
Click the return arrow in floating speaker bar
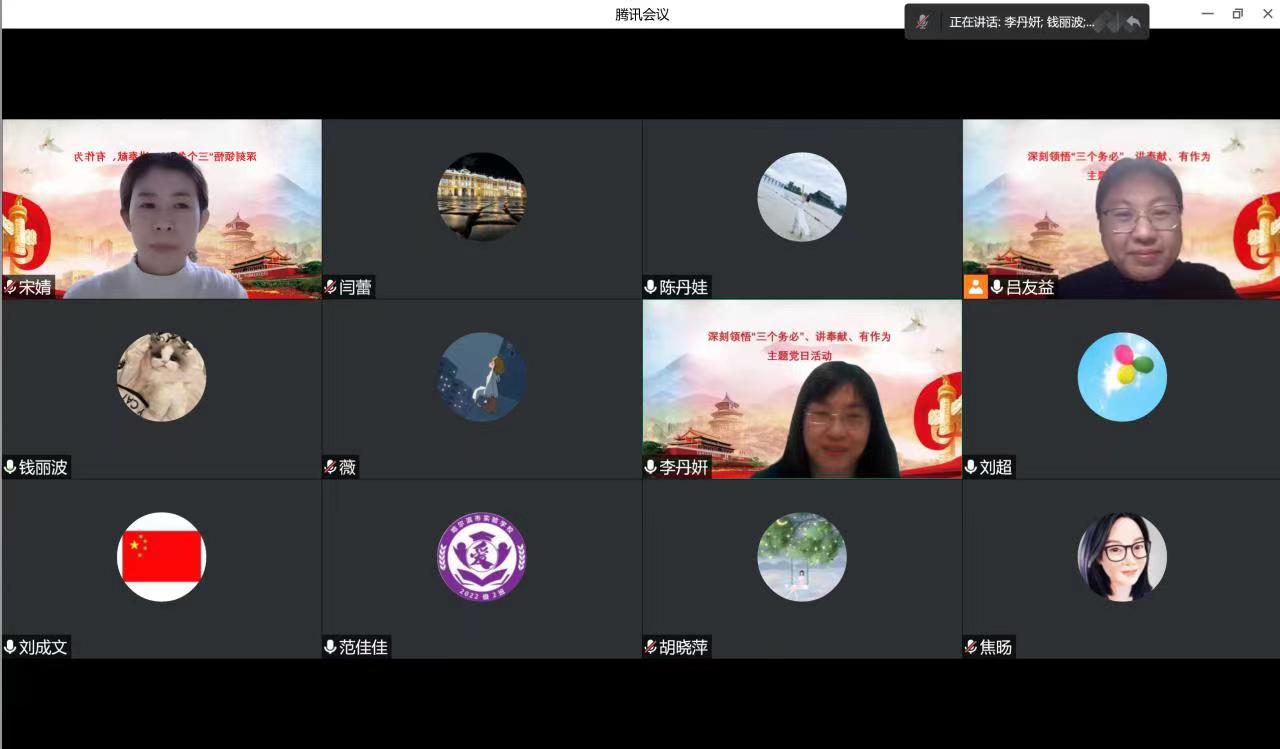click(1132, 22)
